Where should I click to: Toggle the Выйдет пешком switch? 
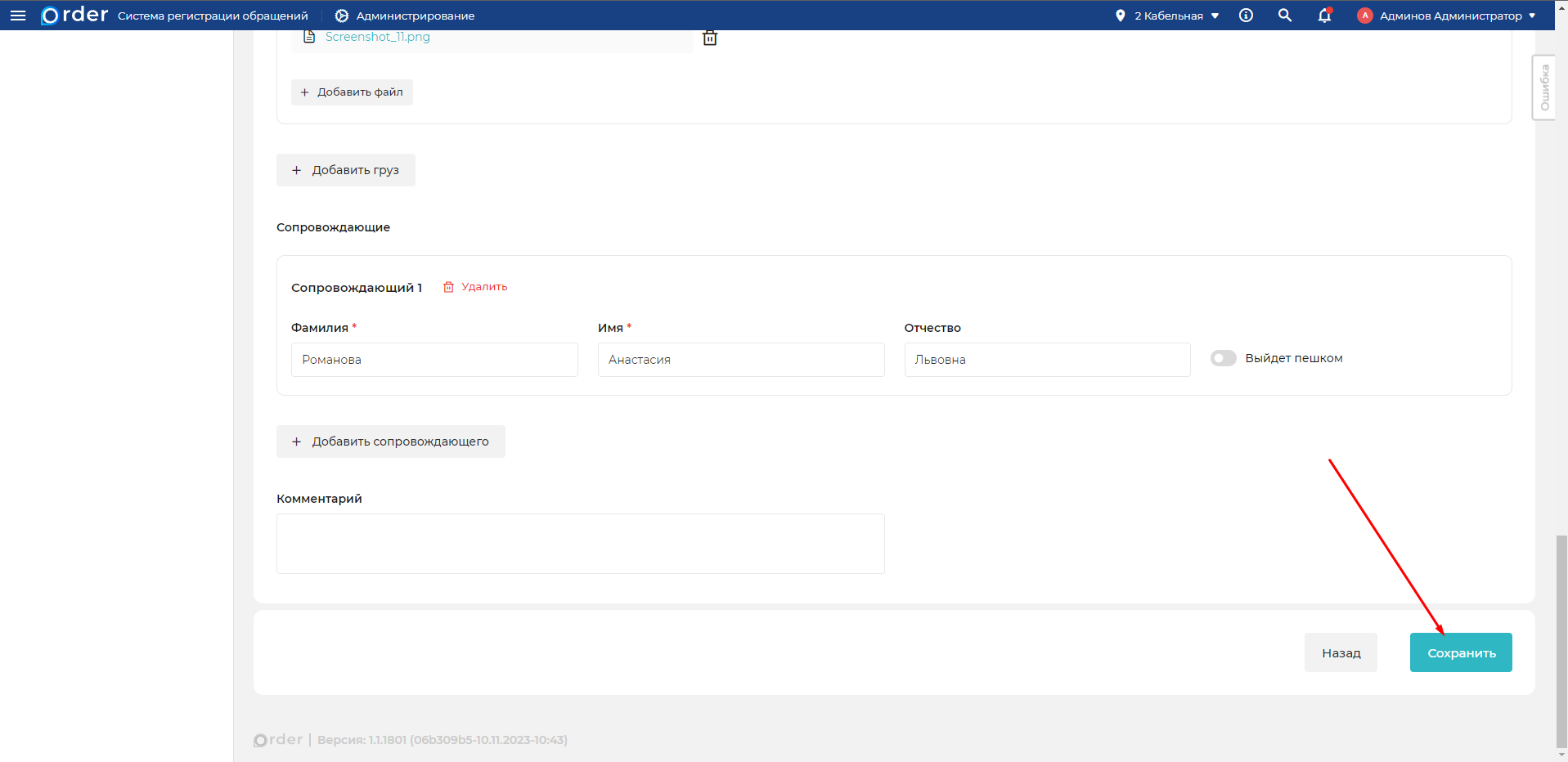[x=1223, y=358]
